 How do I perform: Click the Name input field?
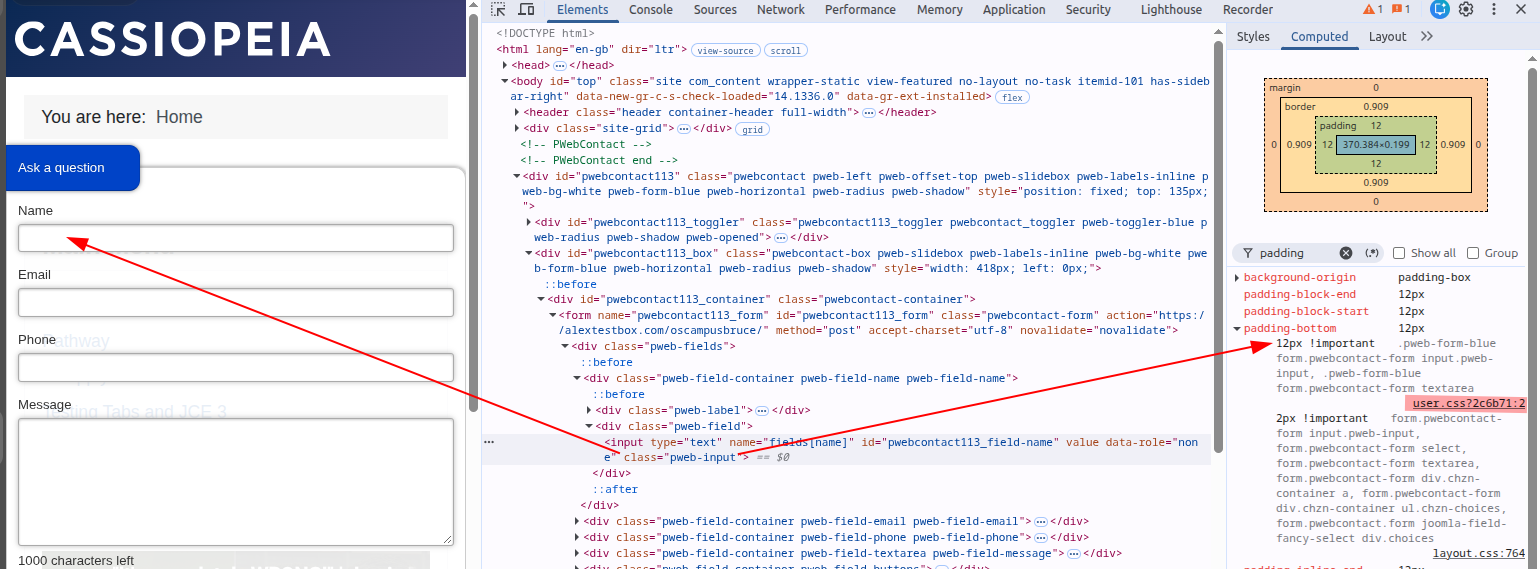236,238
